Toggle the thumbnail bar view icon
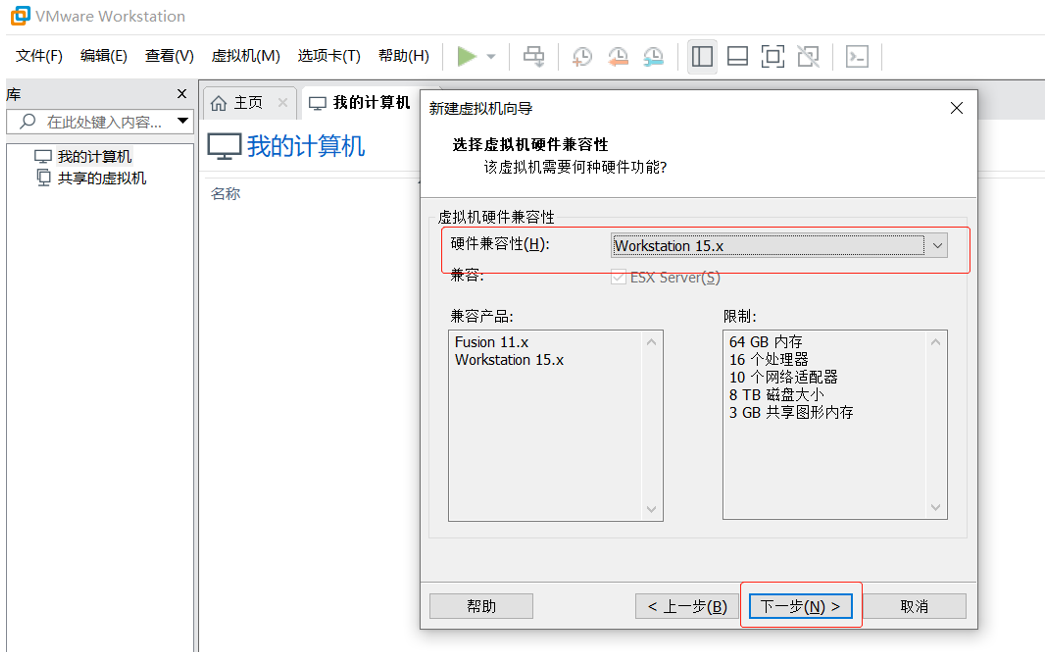 (x=737, y=57)
